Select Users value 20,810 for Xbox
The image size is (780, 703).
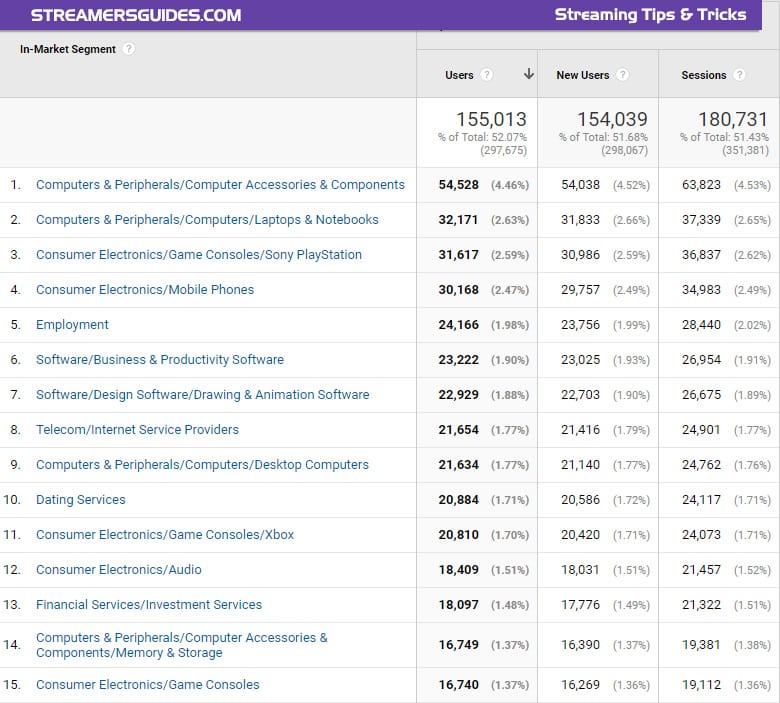pos(458,535)
